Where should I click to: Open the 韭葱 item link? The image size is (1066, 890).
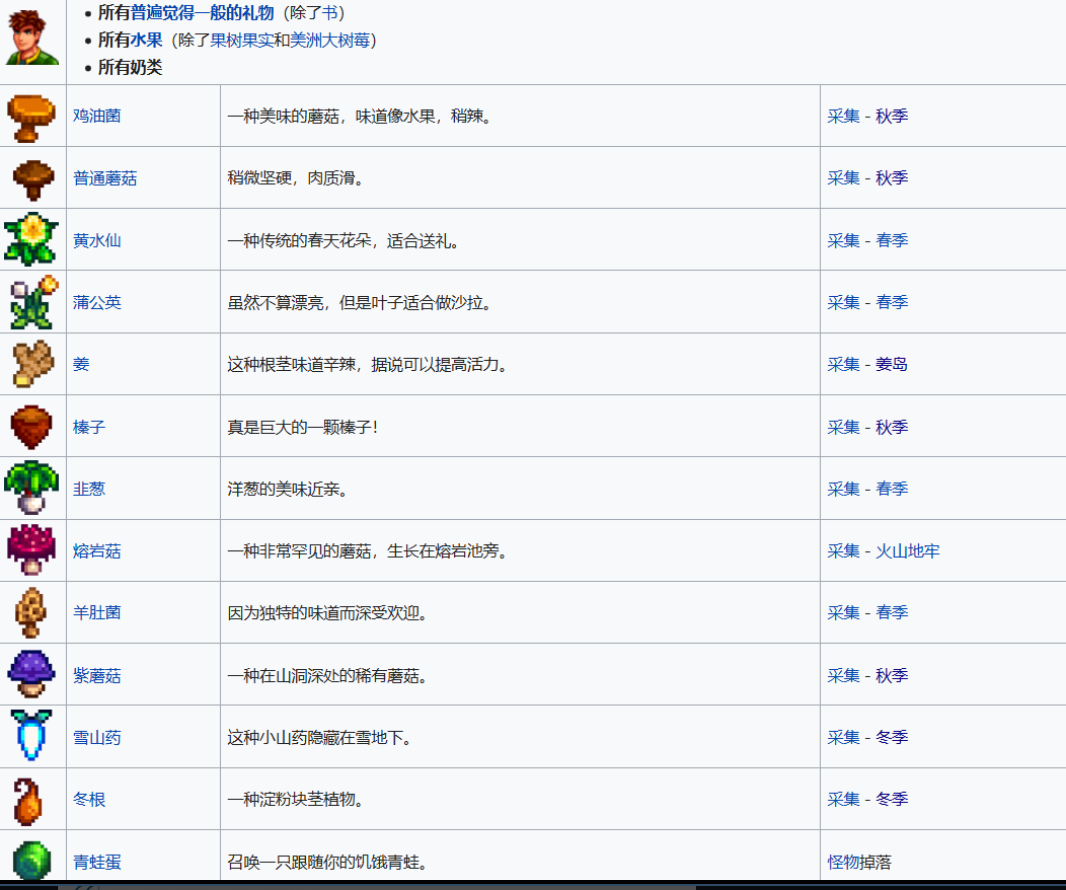point(89,489)
